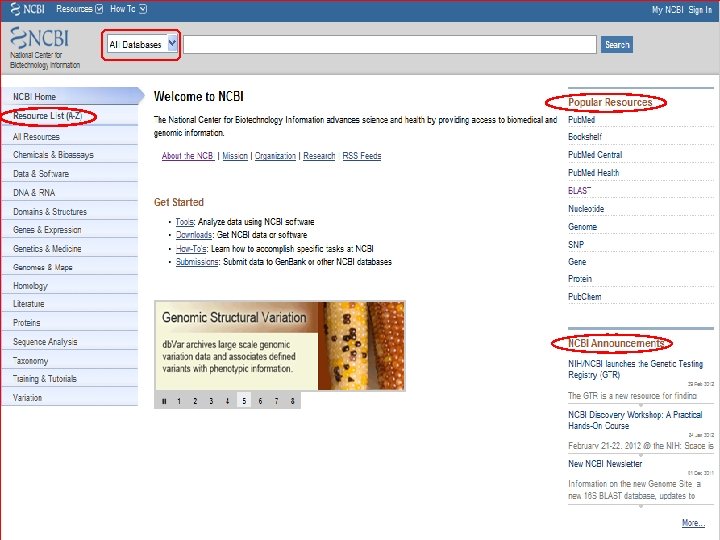Open Gene under Popular Resources
Screen dimensions: 720x540
click(x=577, y=262)
